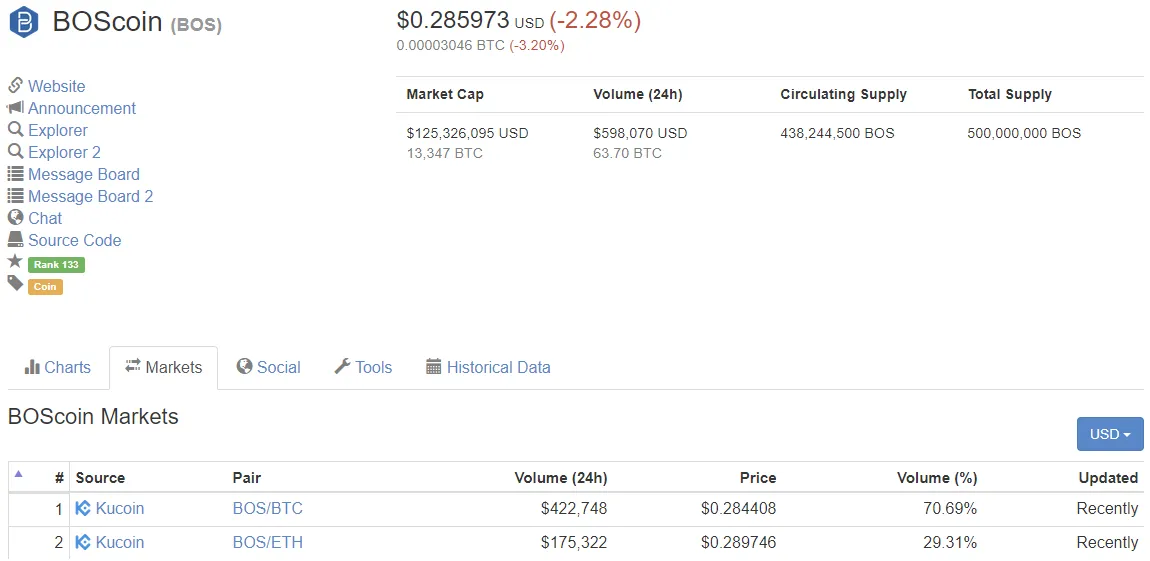
Task: Open the BOS/BTC pair link
Action: [268, 508]
